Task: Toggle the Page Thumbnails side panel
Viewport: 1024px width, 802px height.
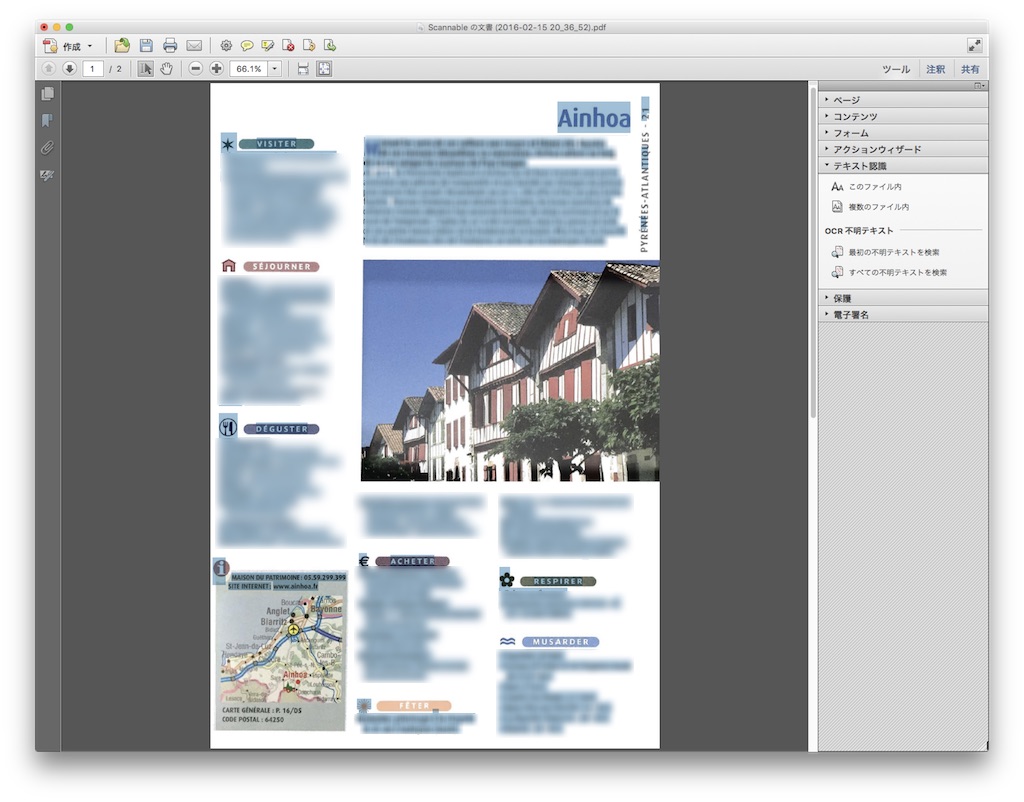Action: 47,94
